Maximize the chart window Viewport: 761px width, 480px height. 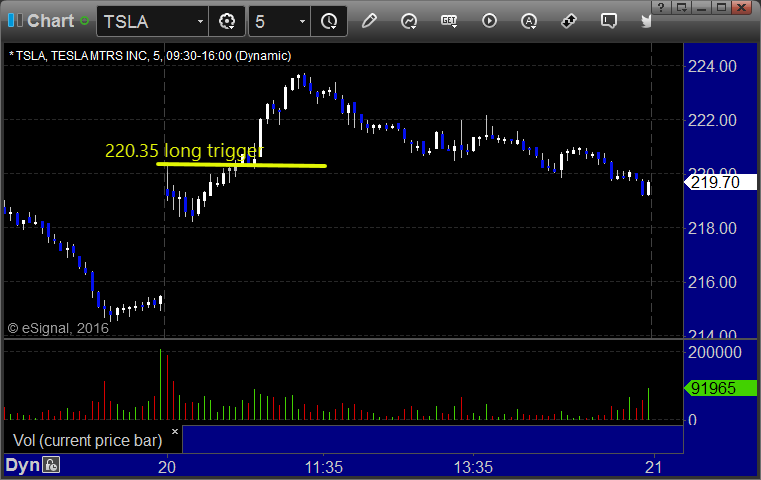[x=722, y=7]
